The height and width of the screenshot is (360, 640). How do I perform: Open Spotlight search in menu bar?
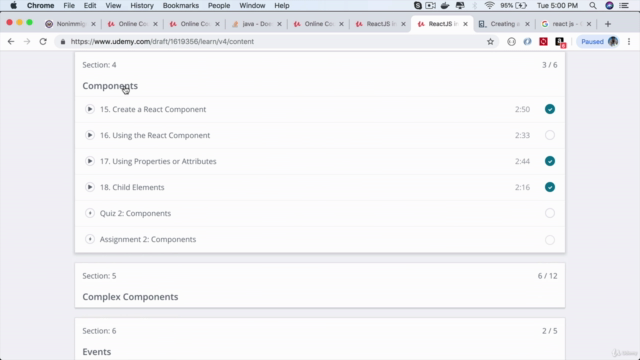tap(593, 6)
